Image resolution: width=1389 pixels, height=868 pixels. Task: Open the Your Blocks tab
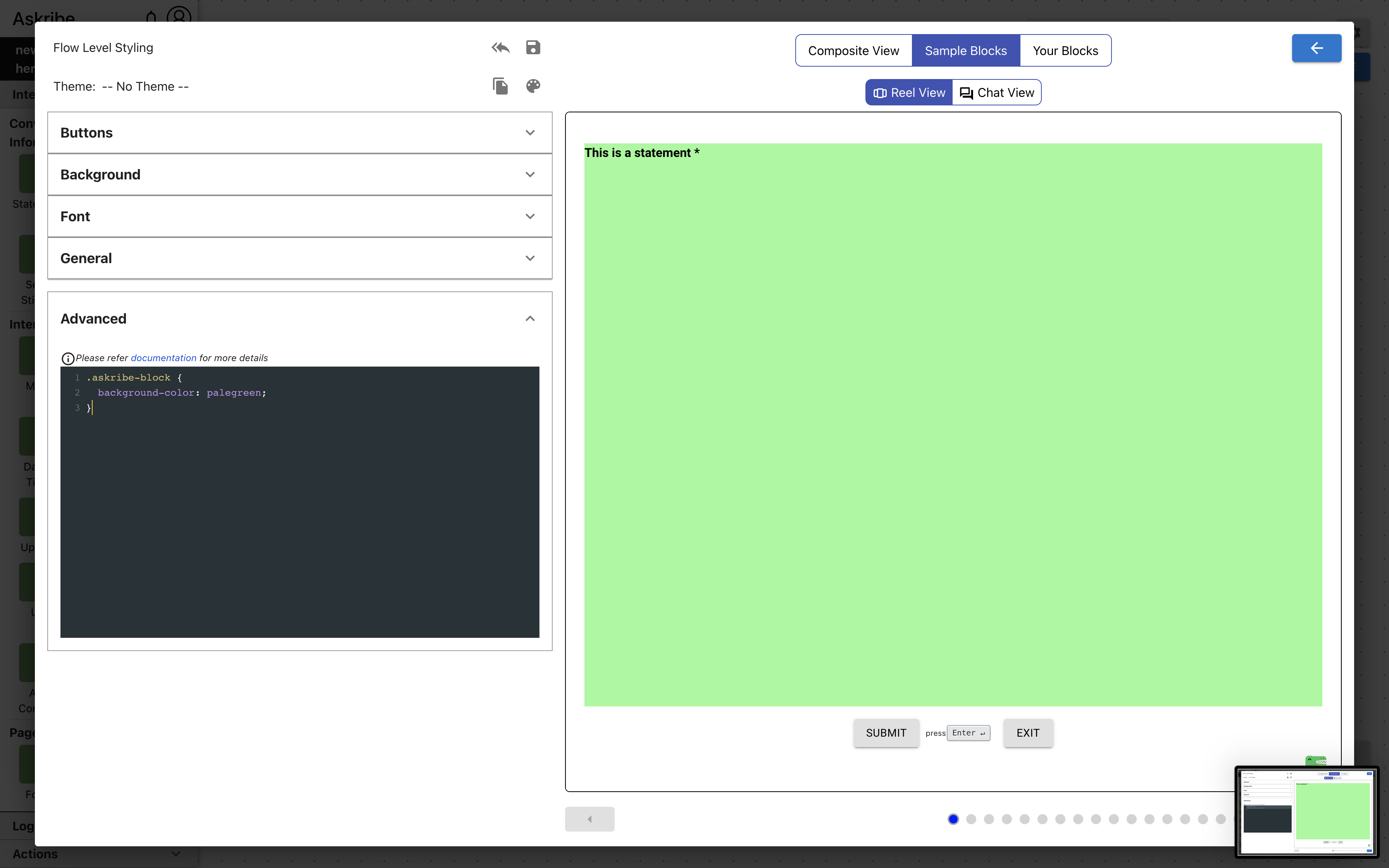pyautogui.click(x=1065, y=50)
